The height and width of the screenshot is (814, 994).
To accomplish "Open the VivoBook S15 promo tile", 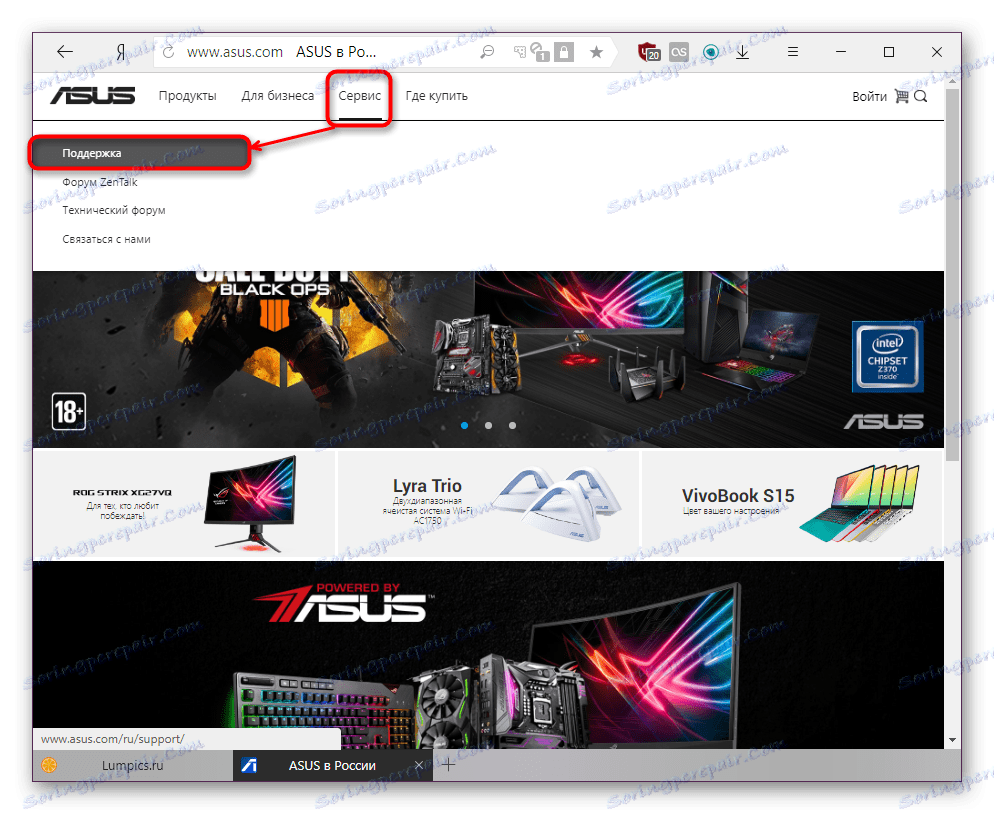I will (x=792, y=504).
